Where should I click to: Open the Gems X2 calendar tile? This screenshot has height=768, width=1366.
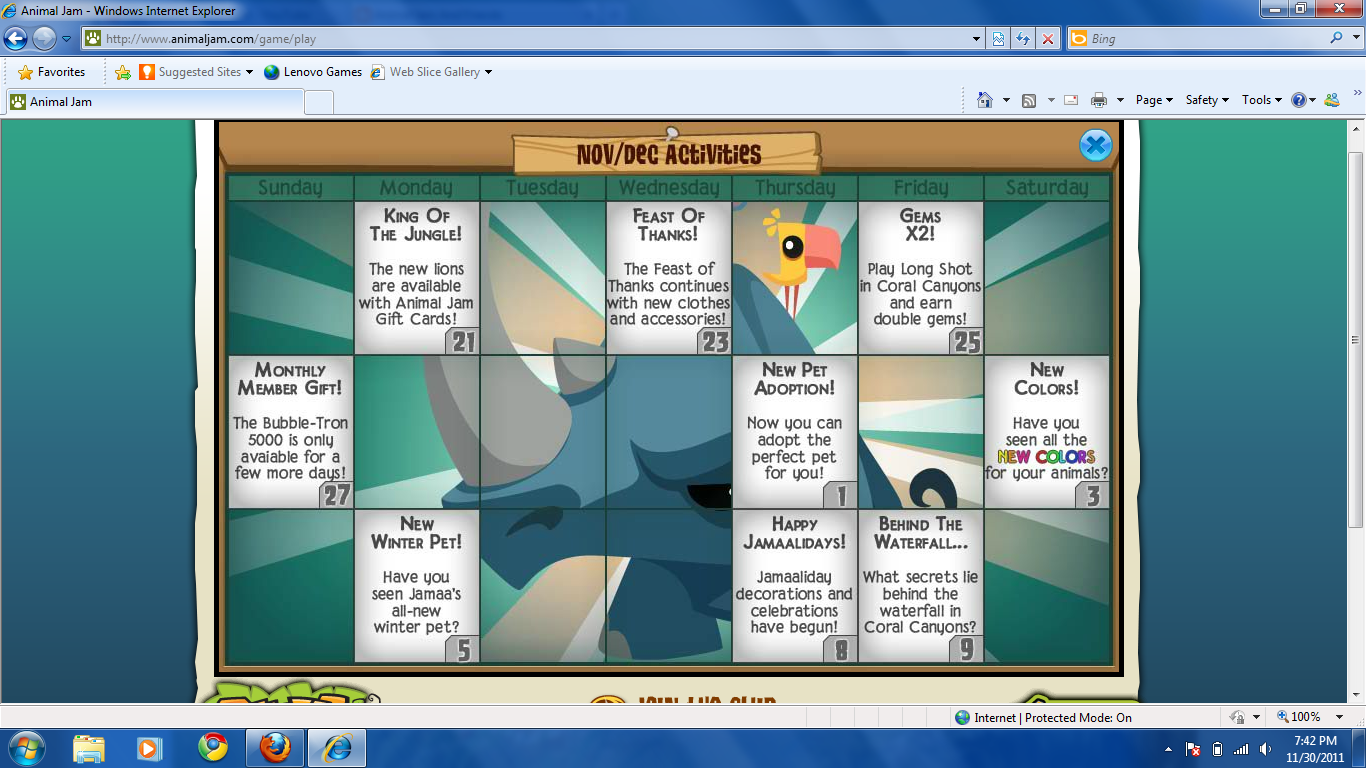pos(921,278)
